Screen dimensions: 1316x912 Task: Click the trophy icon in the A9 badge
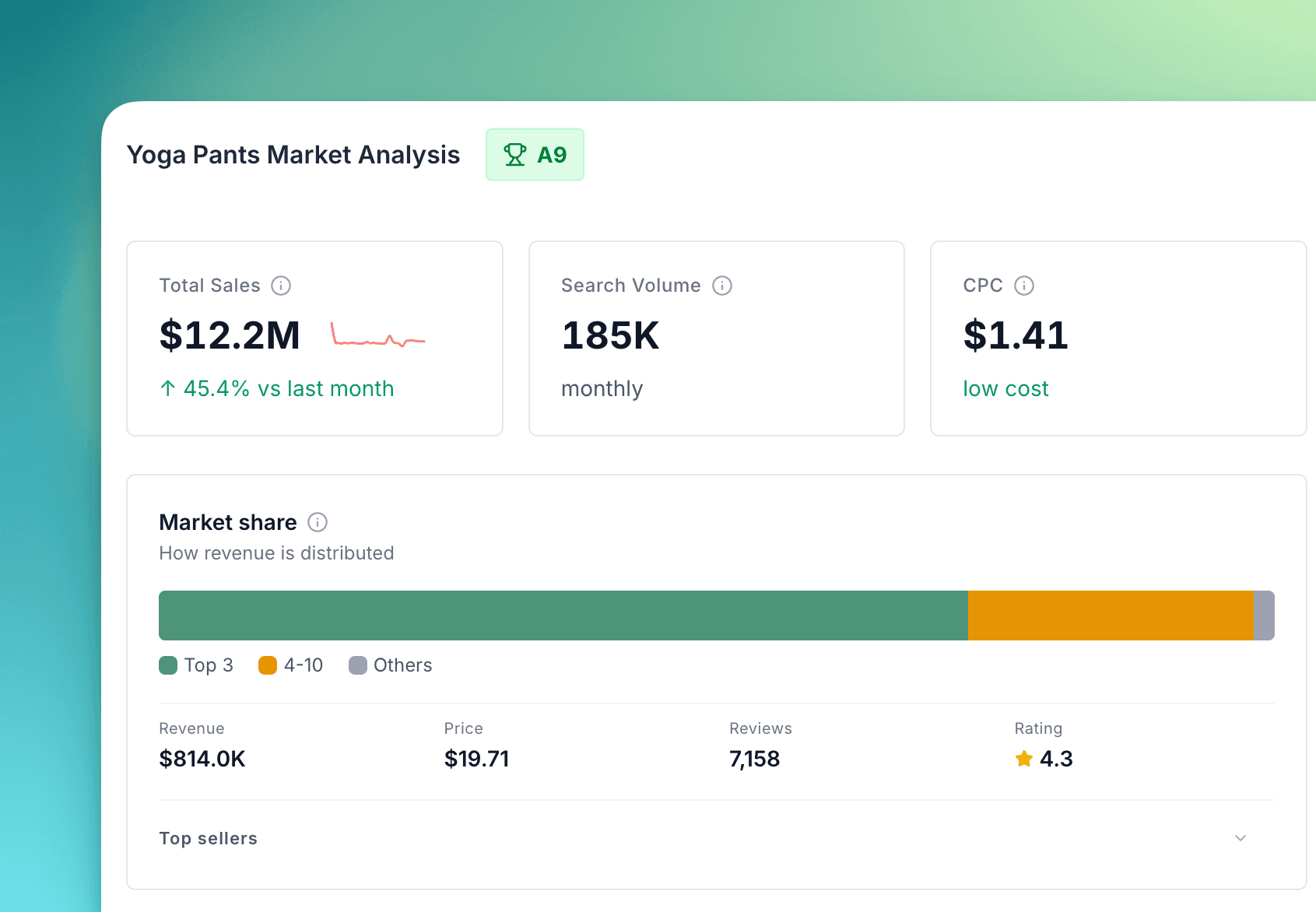[515, 154]
